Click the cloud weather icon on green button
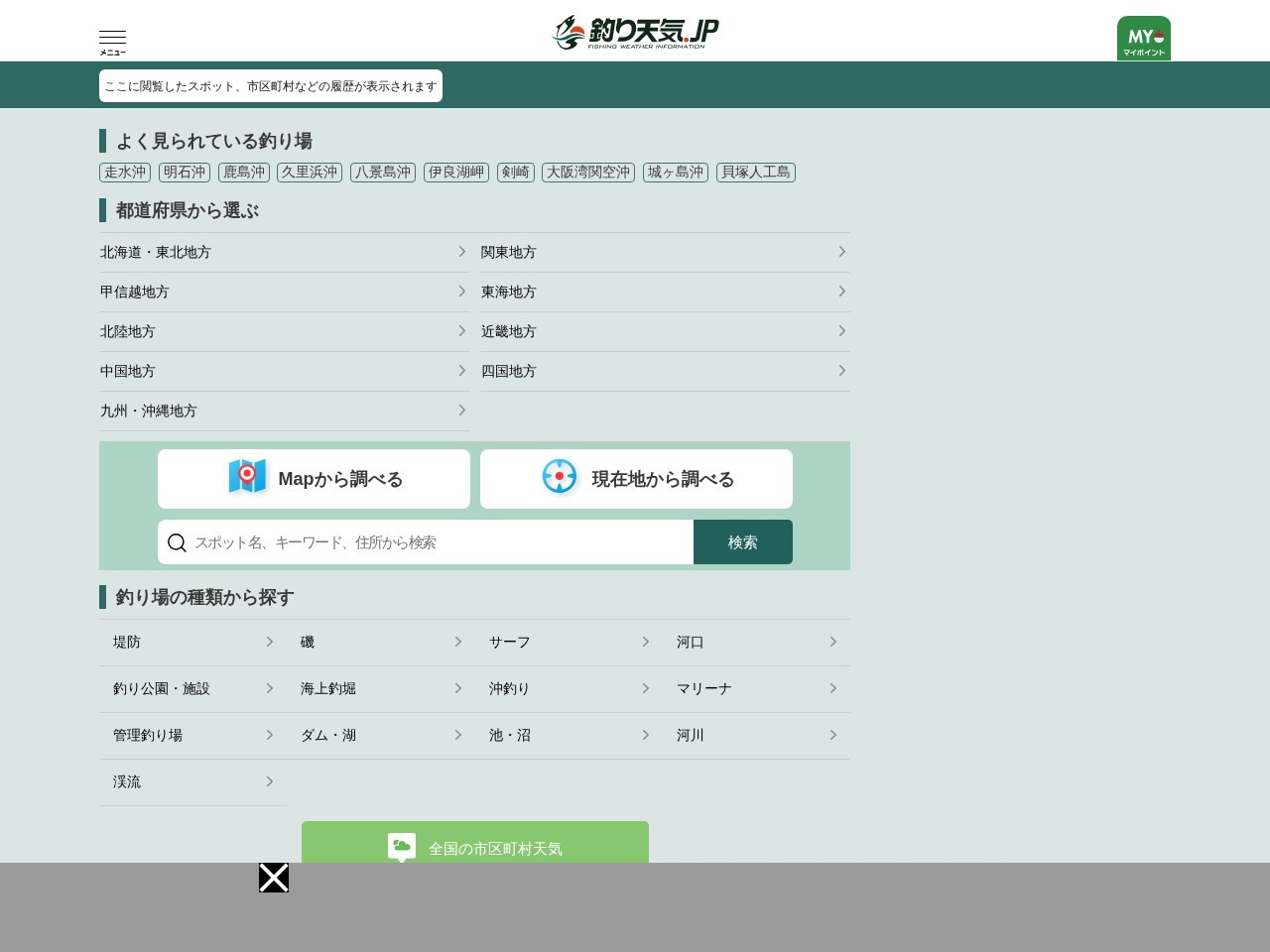Screen dimensions: 1270x952 [402, 846]
